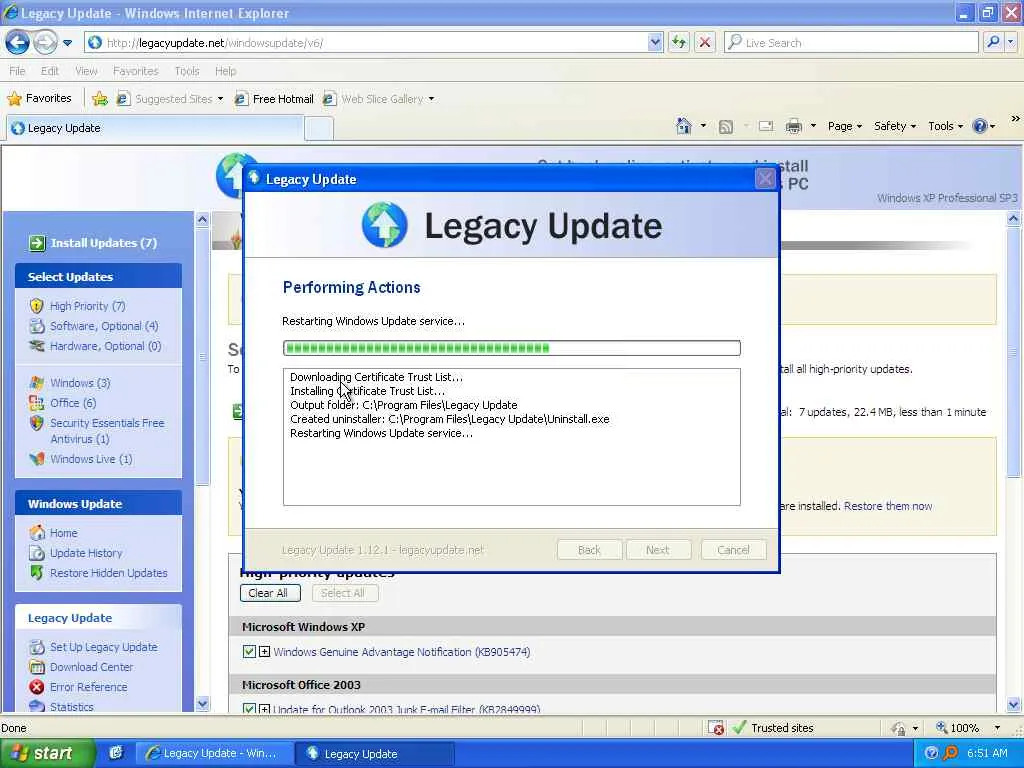Click the Hardware Optional icon in sidebar
The image size is (1024, 768).
pos(37,345)
